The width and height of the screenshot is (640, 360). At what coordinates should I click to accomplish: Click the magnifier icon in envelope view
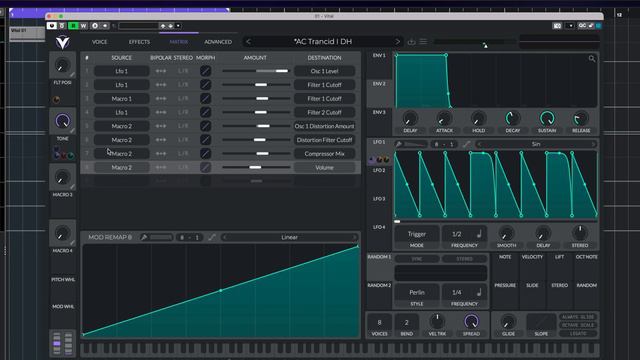[x=592, y=59]
